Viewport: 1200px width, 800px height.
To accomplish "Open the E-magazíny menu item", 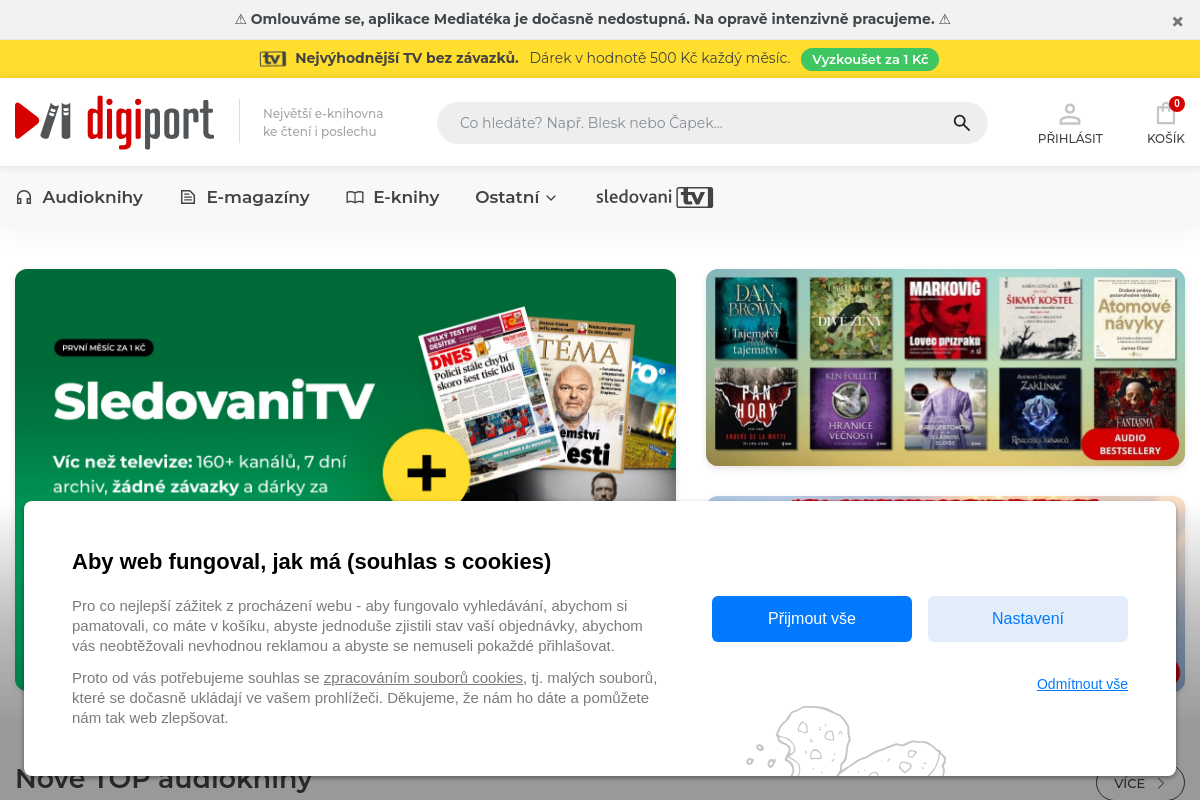I will 245,197.
